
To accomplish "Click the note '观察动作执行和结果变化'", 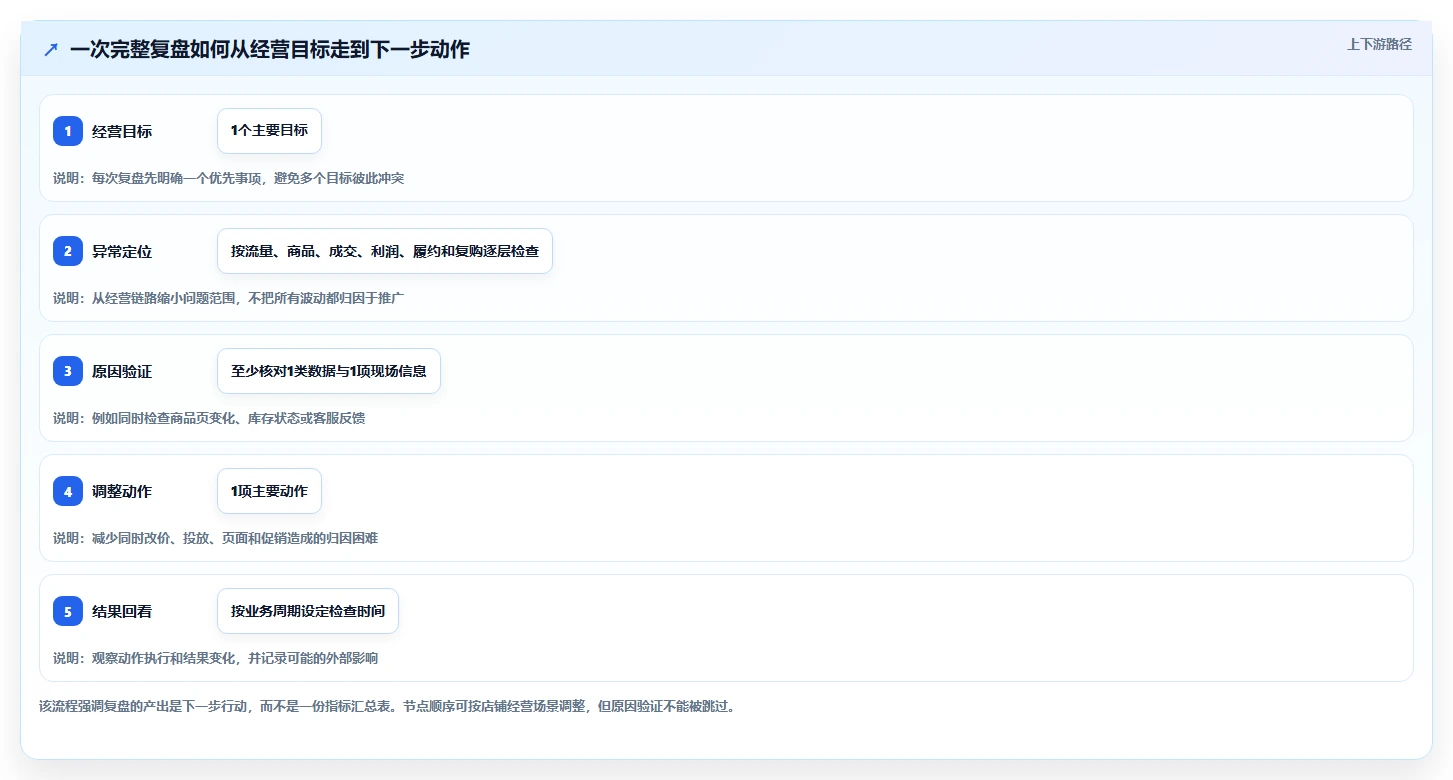I will coord(163,658).
